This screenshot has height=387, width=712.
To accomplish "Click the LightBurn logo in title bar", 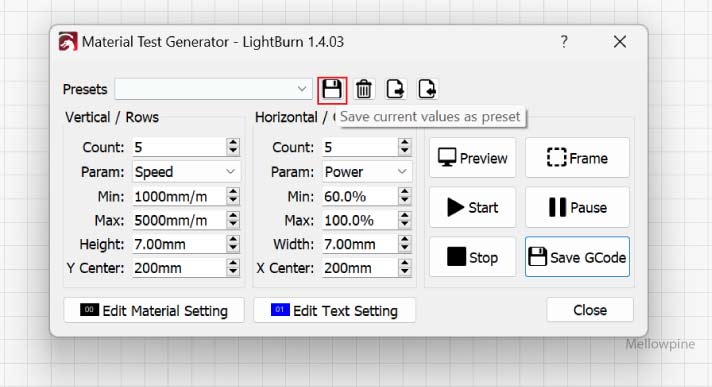I will pos(68,42).
